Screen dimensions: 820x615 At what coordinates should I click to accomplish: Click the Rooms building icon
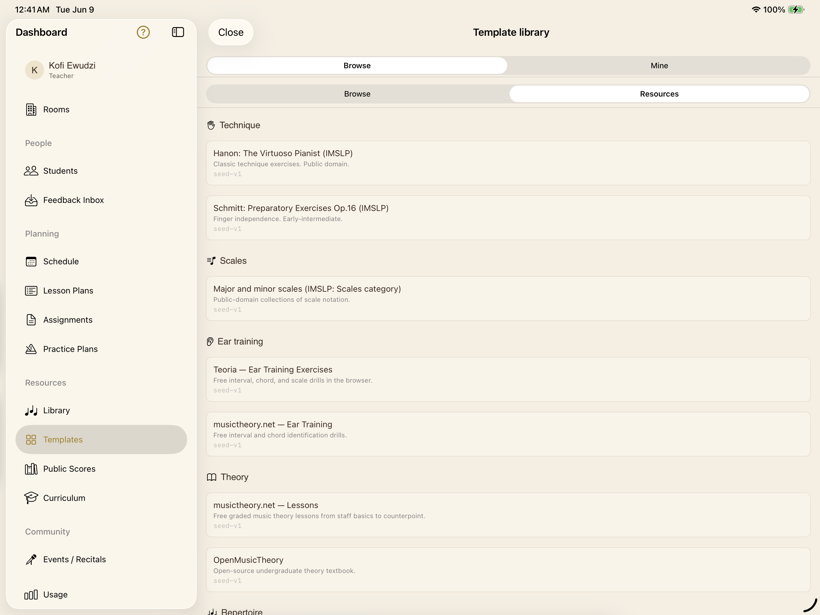pyautogui.click(x=31, y=109)
